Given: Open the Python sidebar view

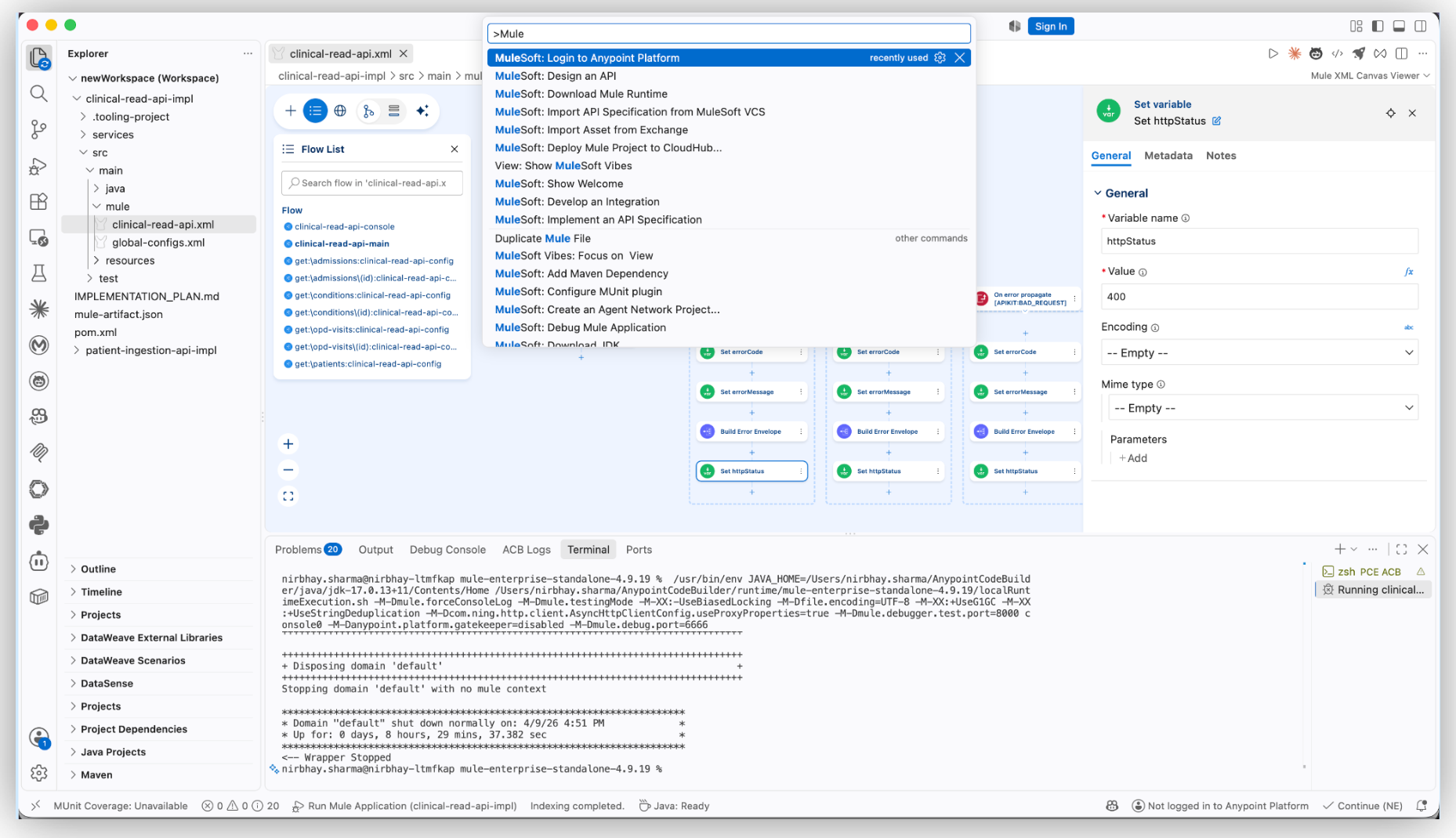Looking at the screenshot, I should pyautogui.click(x=38, y=525).
